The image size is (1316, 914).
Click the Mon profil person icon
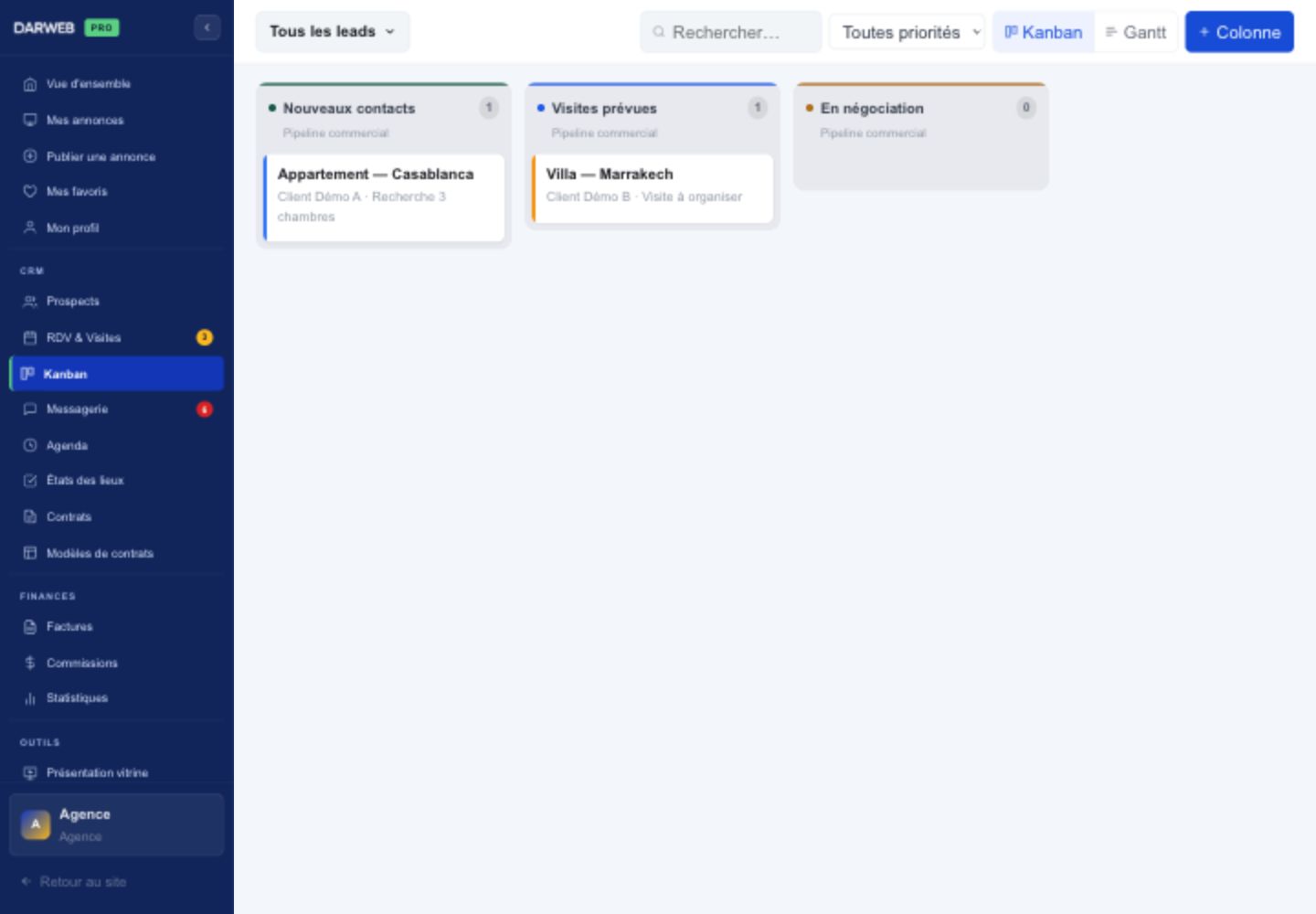pyautogui.click(x=30, y=228)
